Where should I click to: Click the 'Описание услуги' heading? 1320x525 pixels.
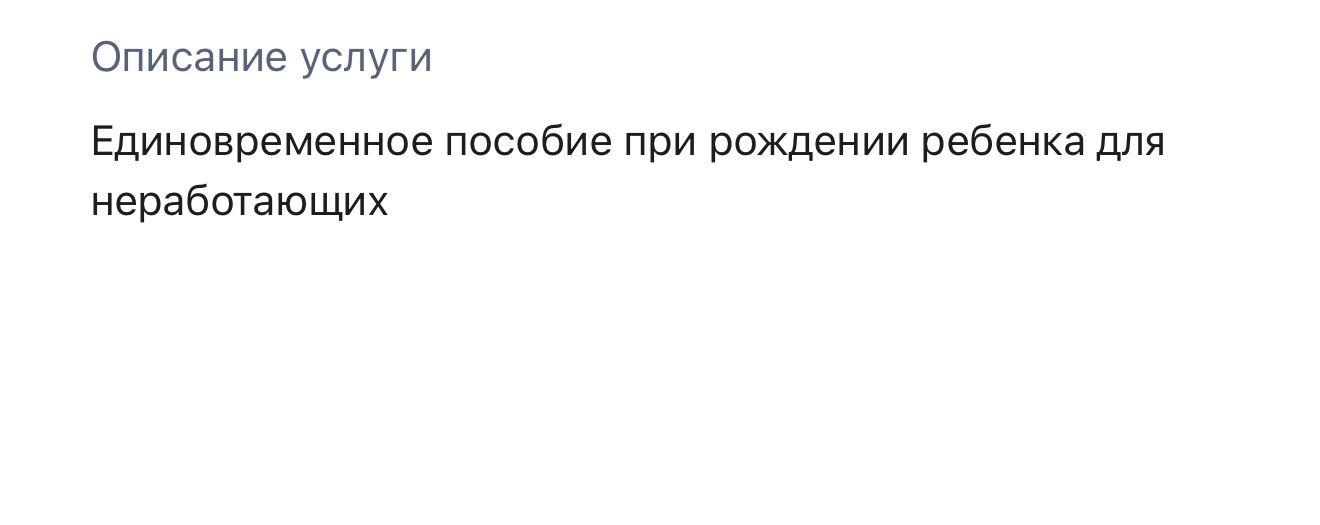point(261,58)
